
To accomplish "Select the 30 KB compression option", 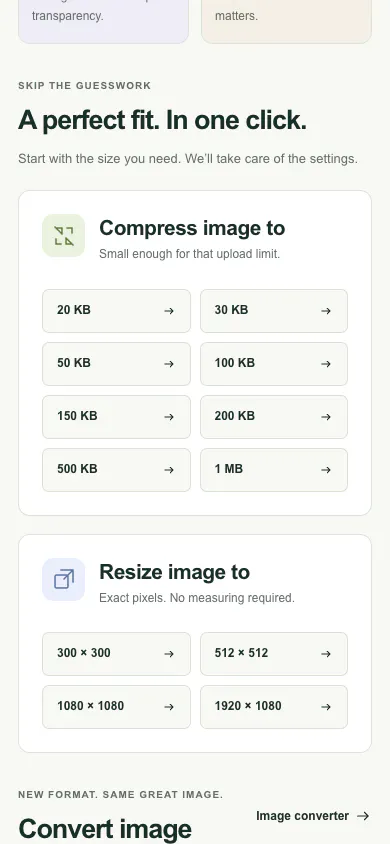I will (274, 311).
